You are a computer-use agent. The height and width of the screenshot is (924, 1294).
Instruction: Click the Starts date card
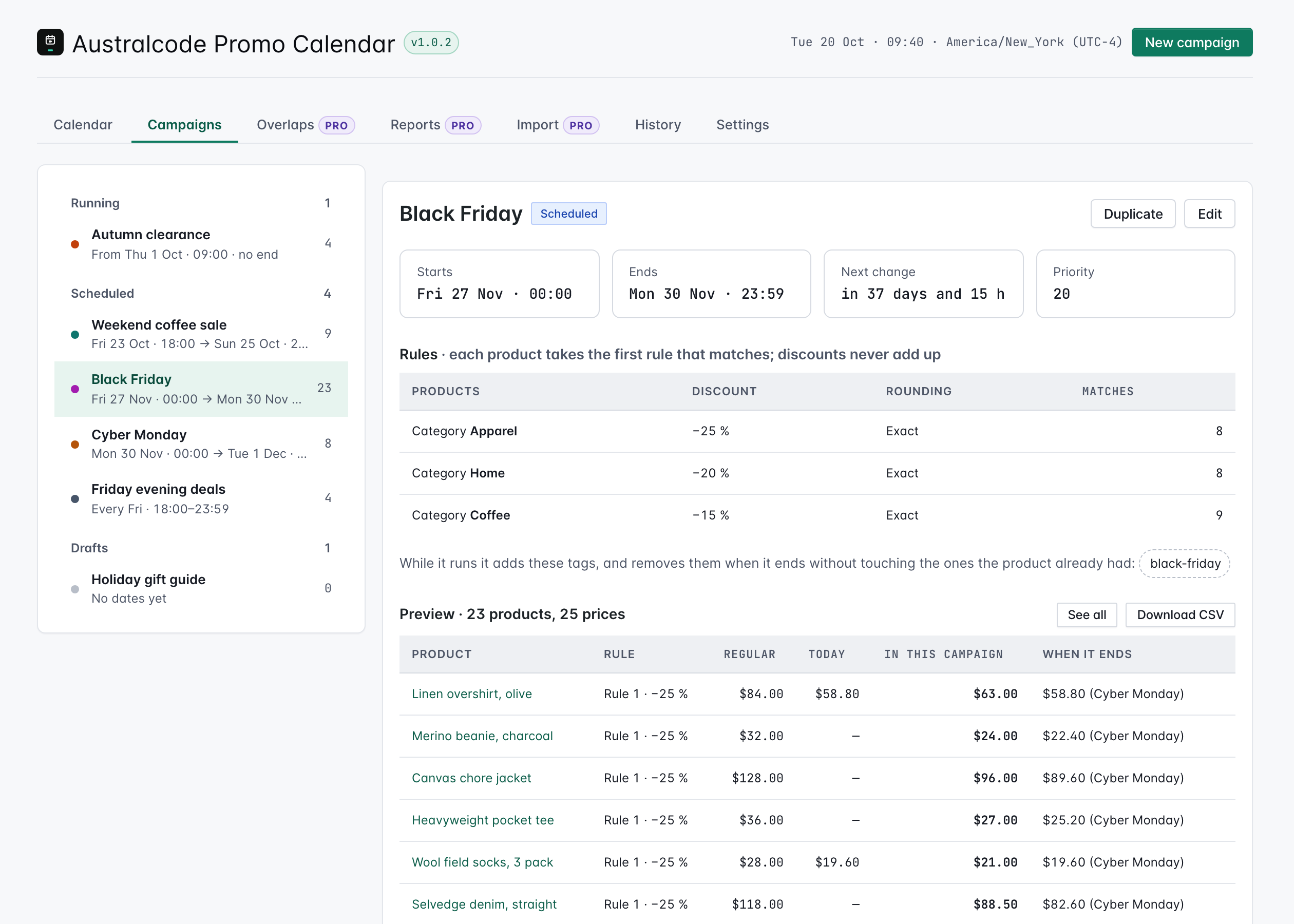[x=499, y=284]
